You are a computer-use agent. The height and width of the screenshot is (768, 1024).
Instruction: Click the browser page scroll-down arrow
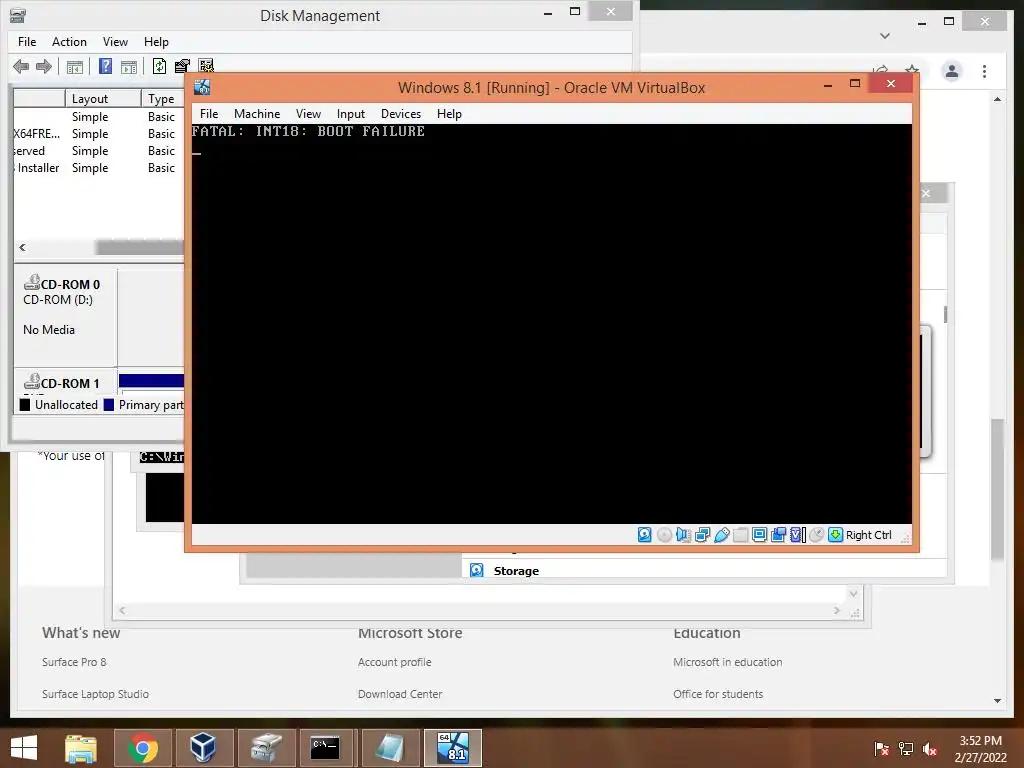pyautogui.click(x=997, y=701)
